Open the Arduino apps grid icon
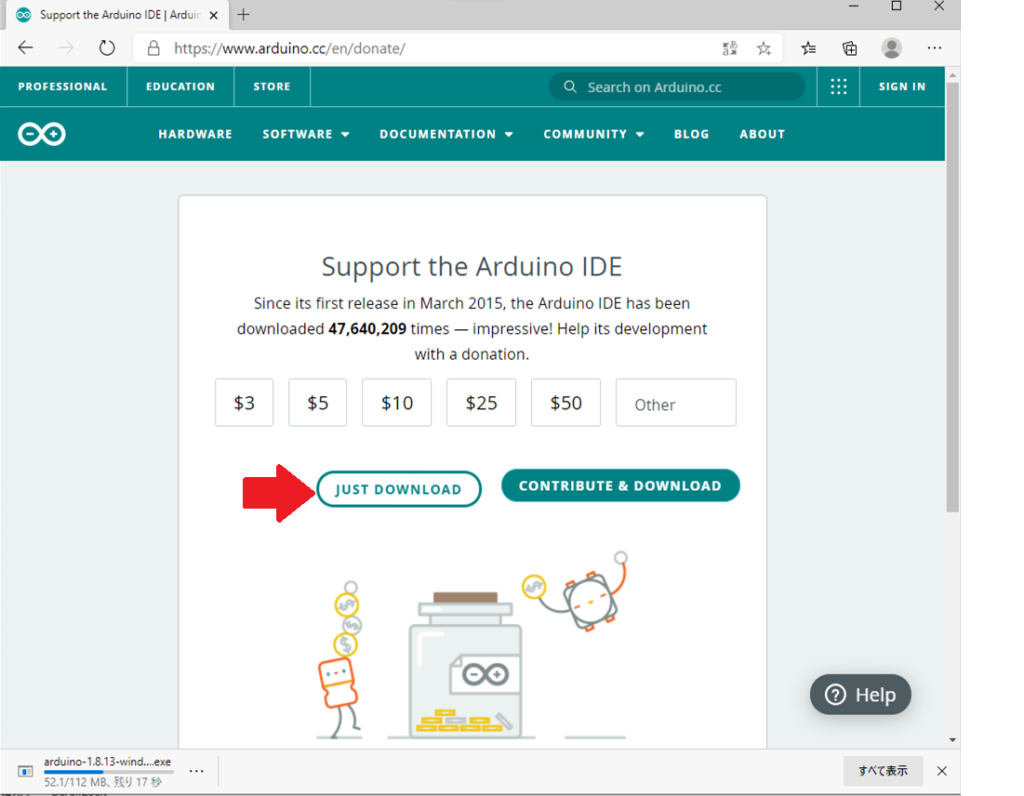The width and height of the screenshot is (1024, 796). click(839, 86)
